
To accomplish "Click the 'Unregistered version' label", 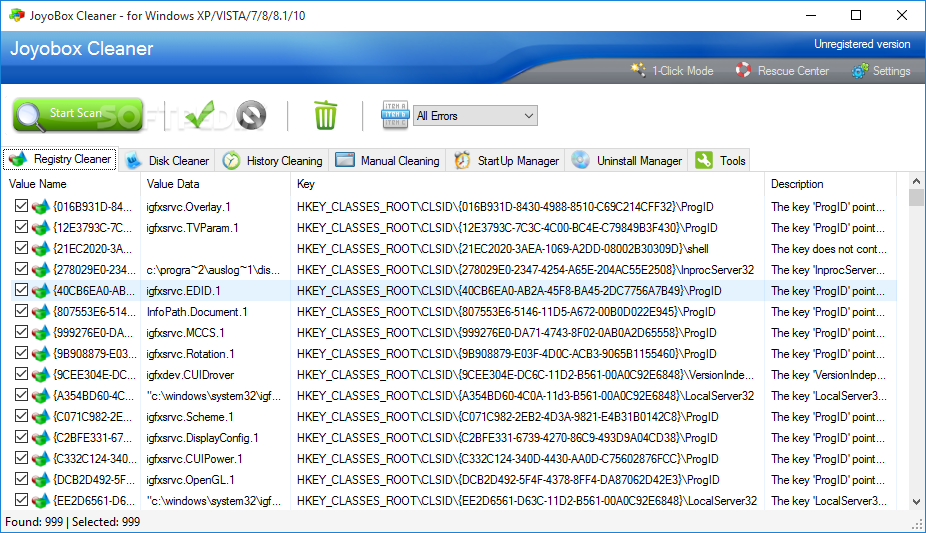I will (x=862, y=44).
